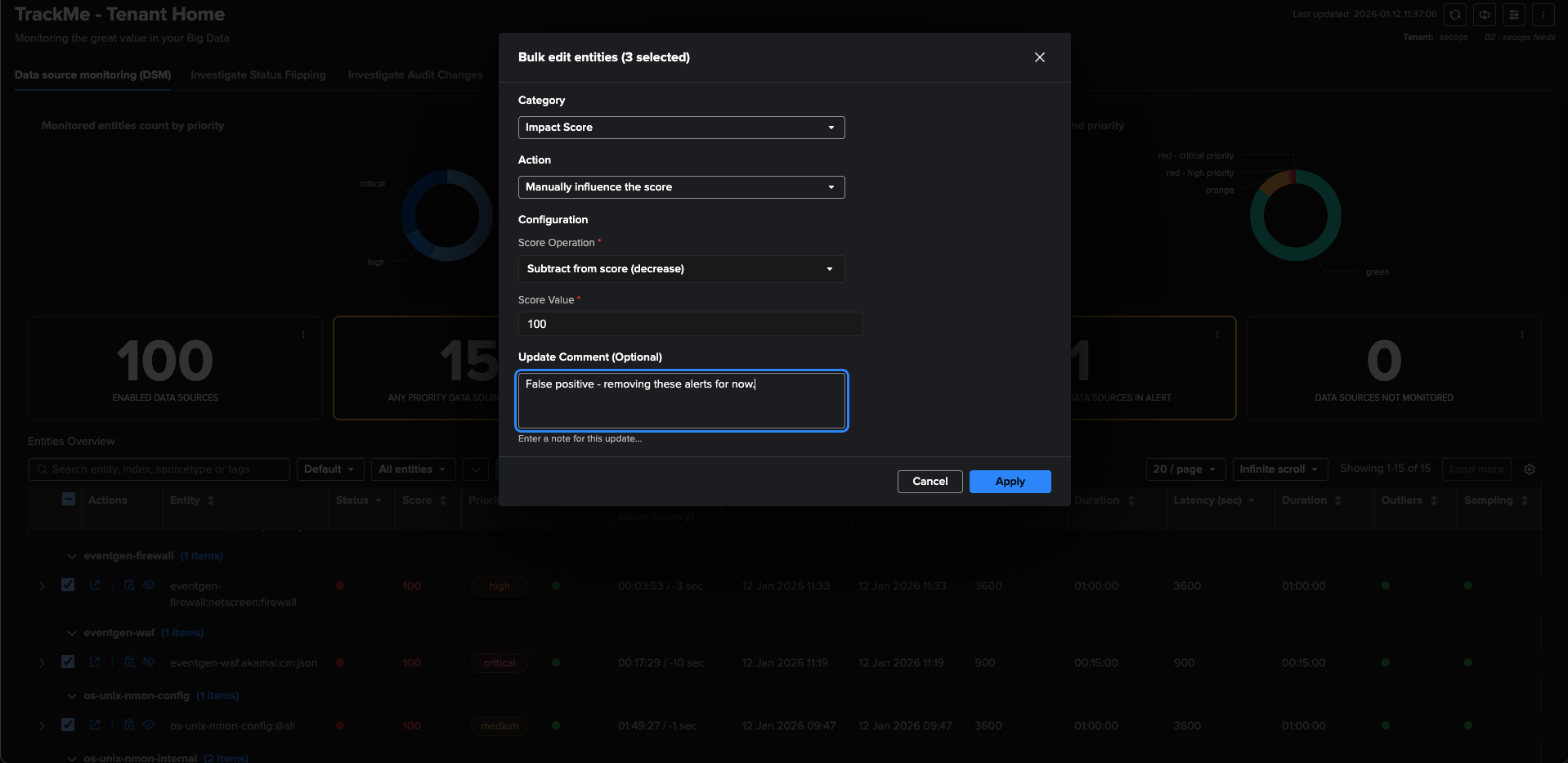Open external link icon for eventgen-waf:akamai:cm:json

[x=95, y=662]
